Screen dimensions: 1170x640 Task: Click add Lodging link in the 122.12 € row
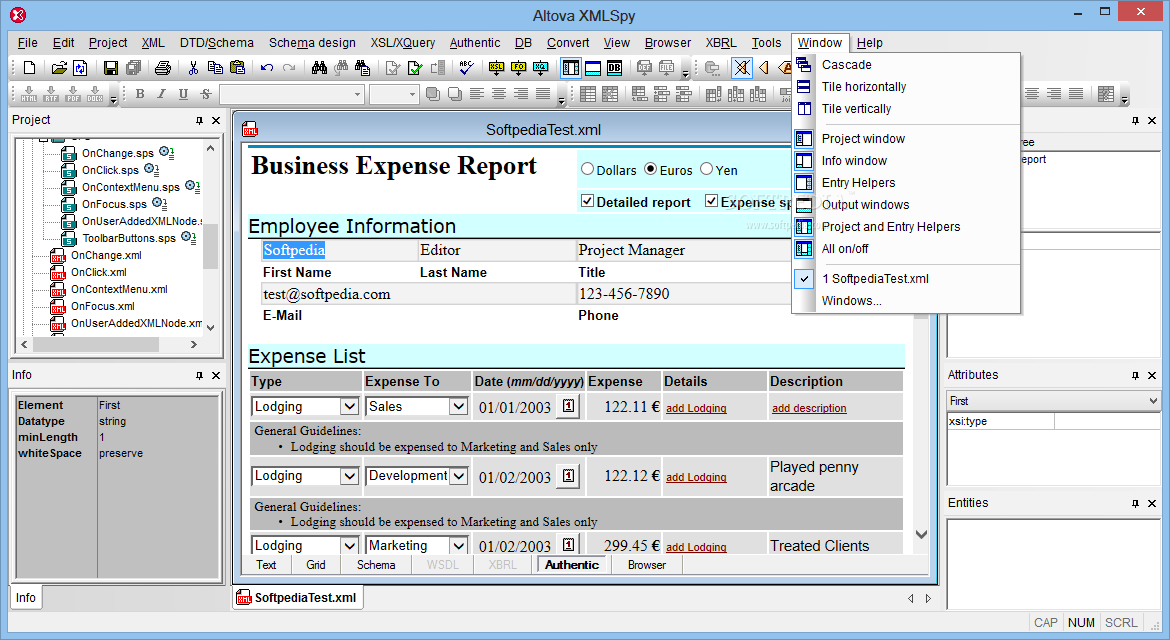click(x=695, y=477)
